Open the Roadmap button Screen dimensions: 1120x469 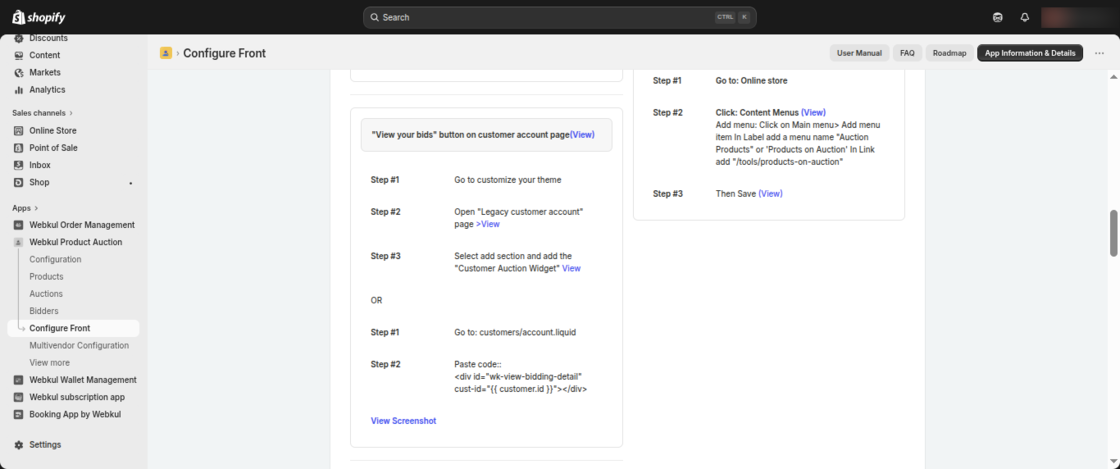tap(949, 53)
